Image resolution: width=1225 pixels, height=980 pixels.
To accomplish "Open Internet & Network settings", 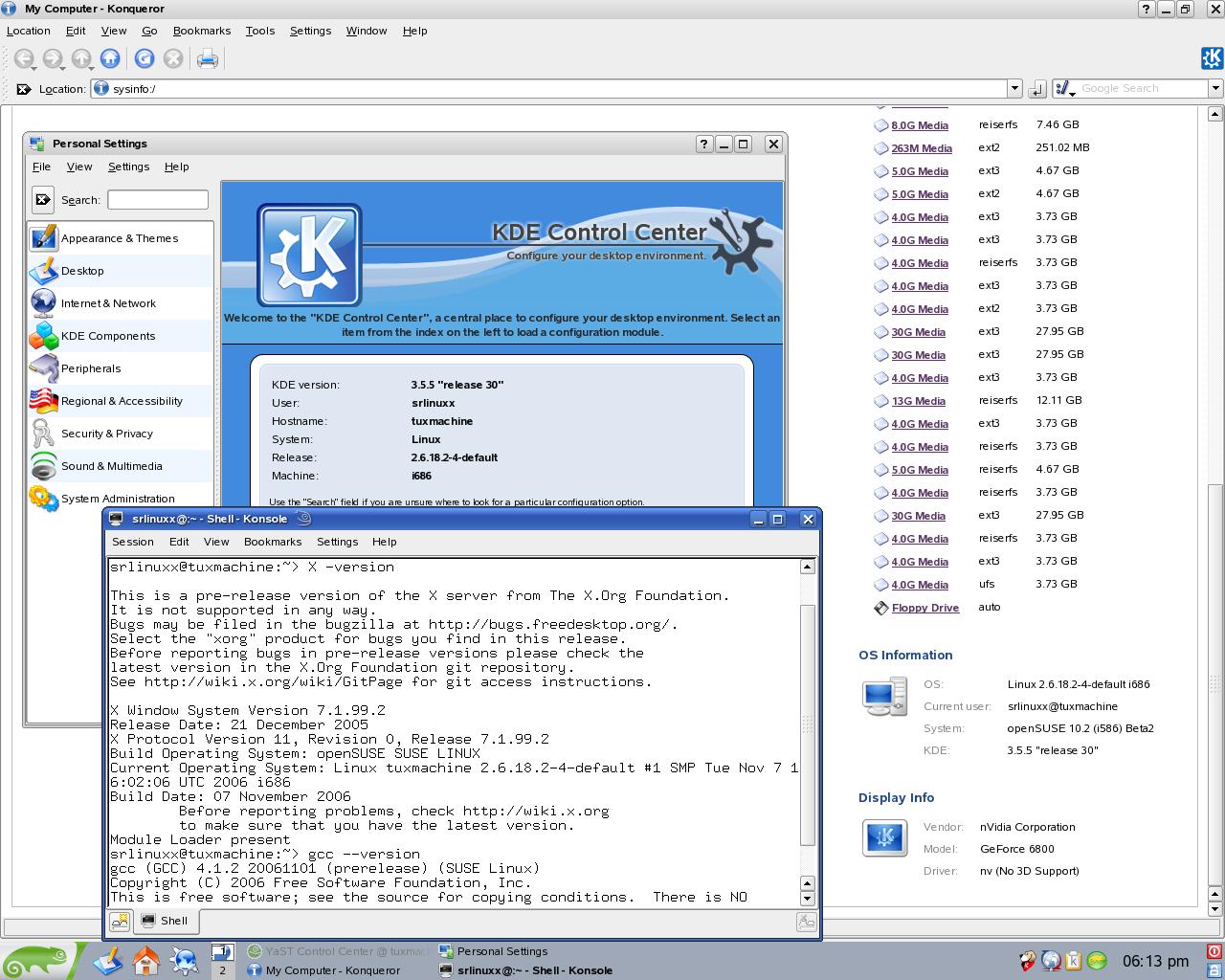I will pyautogui.click(x=120, y=303).
